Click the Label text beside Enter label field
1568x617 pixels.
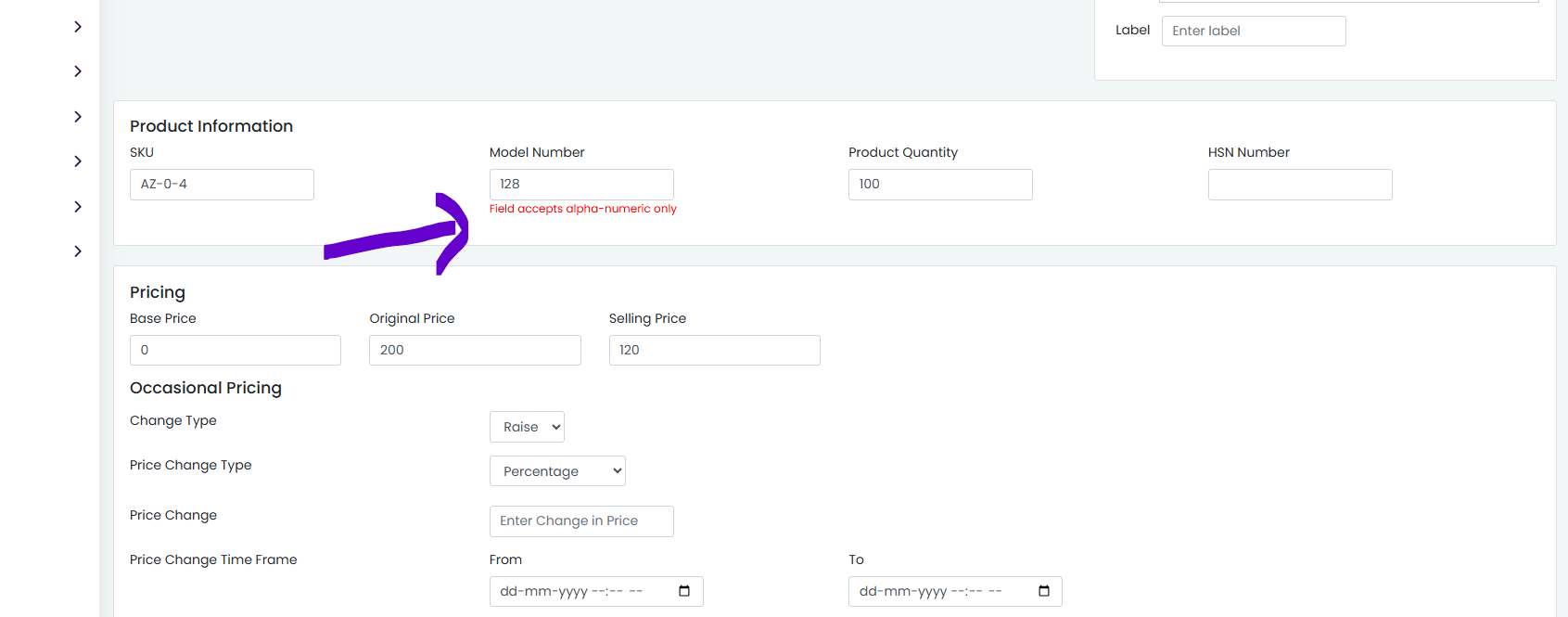1132,30
